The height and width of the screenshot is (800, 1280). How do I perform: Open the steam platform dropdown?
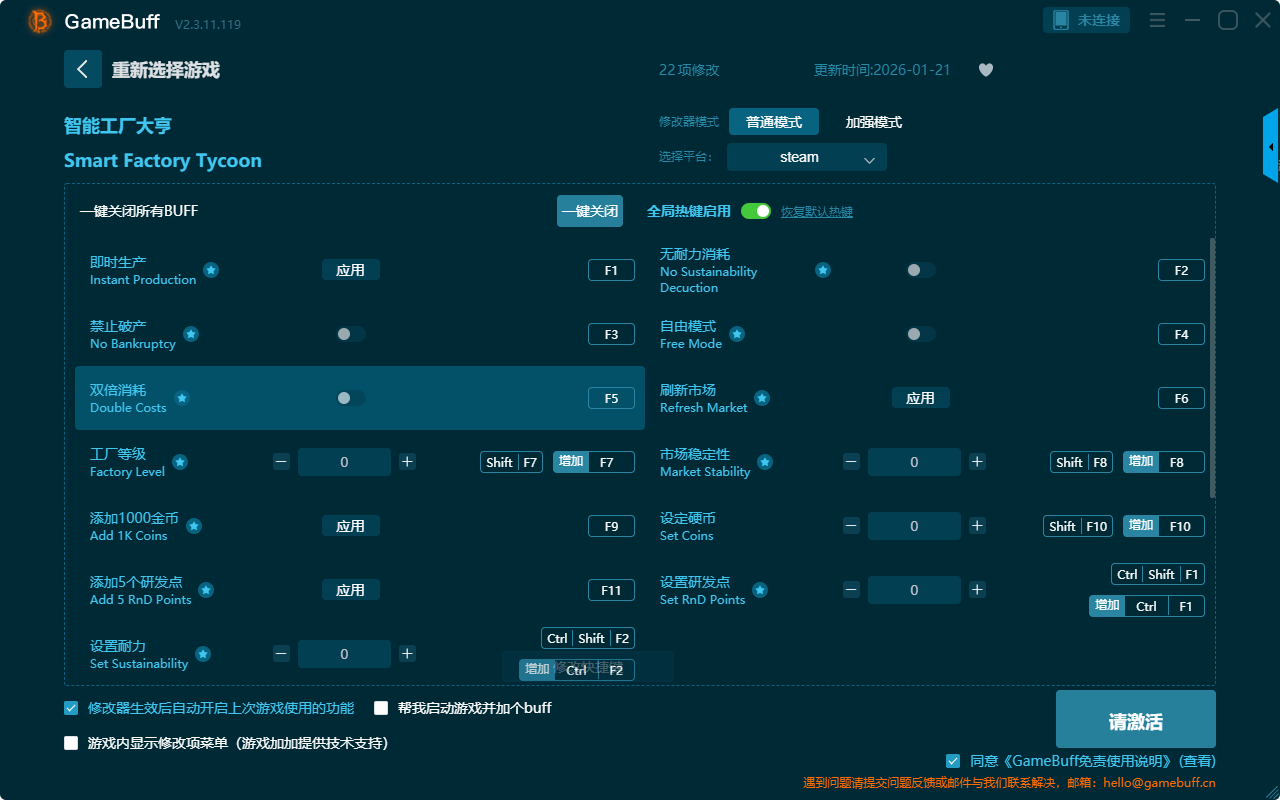(x=806, y=157)
